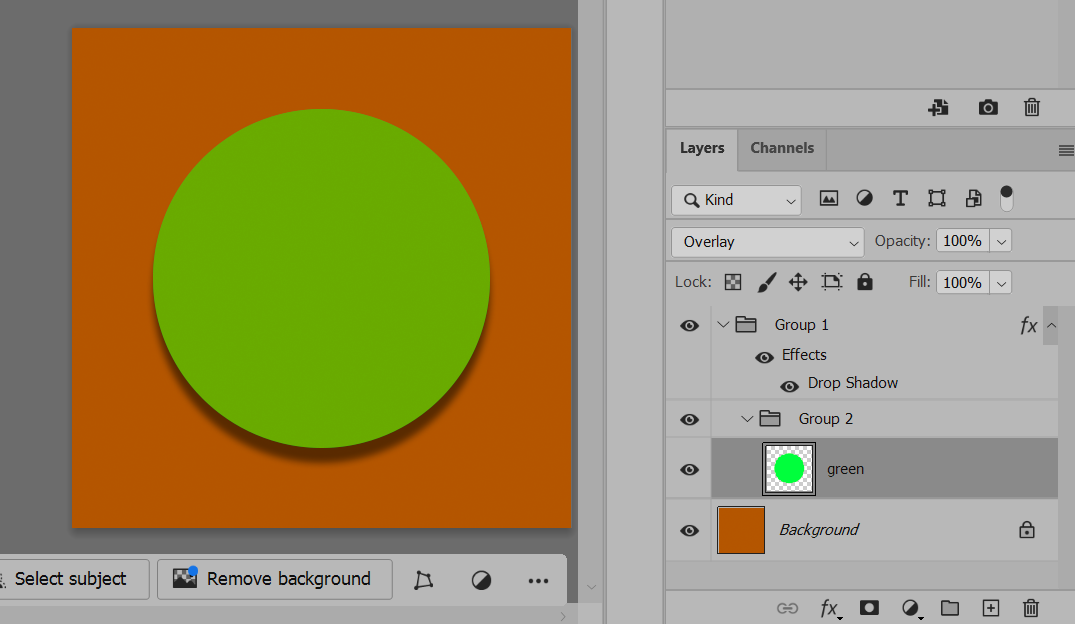Lock artboard nesting icon
Image resolution: width=1075 pixels, height=624 pixels.
click(x=832, y=282)
